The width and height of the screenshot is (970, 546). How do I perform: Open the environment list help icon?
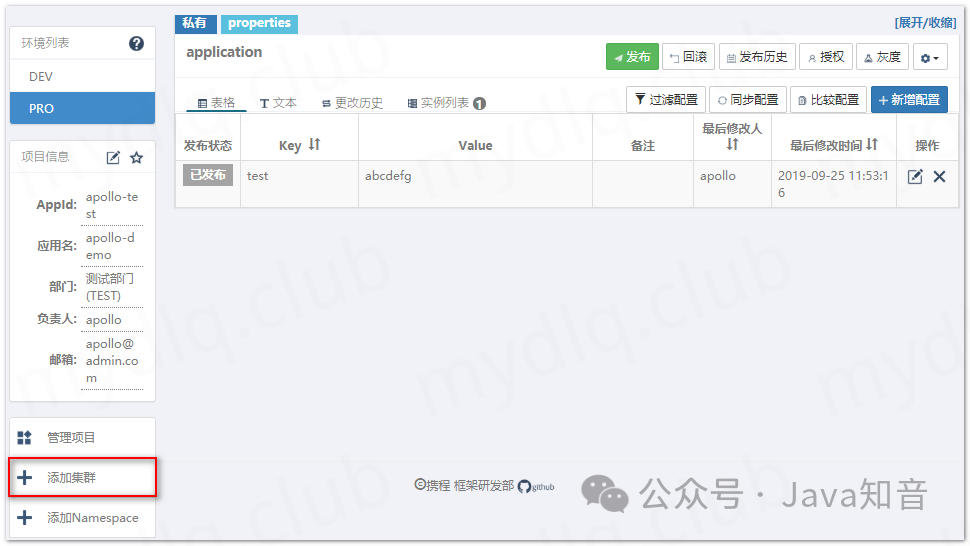point(136,43)
